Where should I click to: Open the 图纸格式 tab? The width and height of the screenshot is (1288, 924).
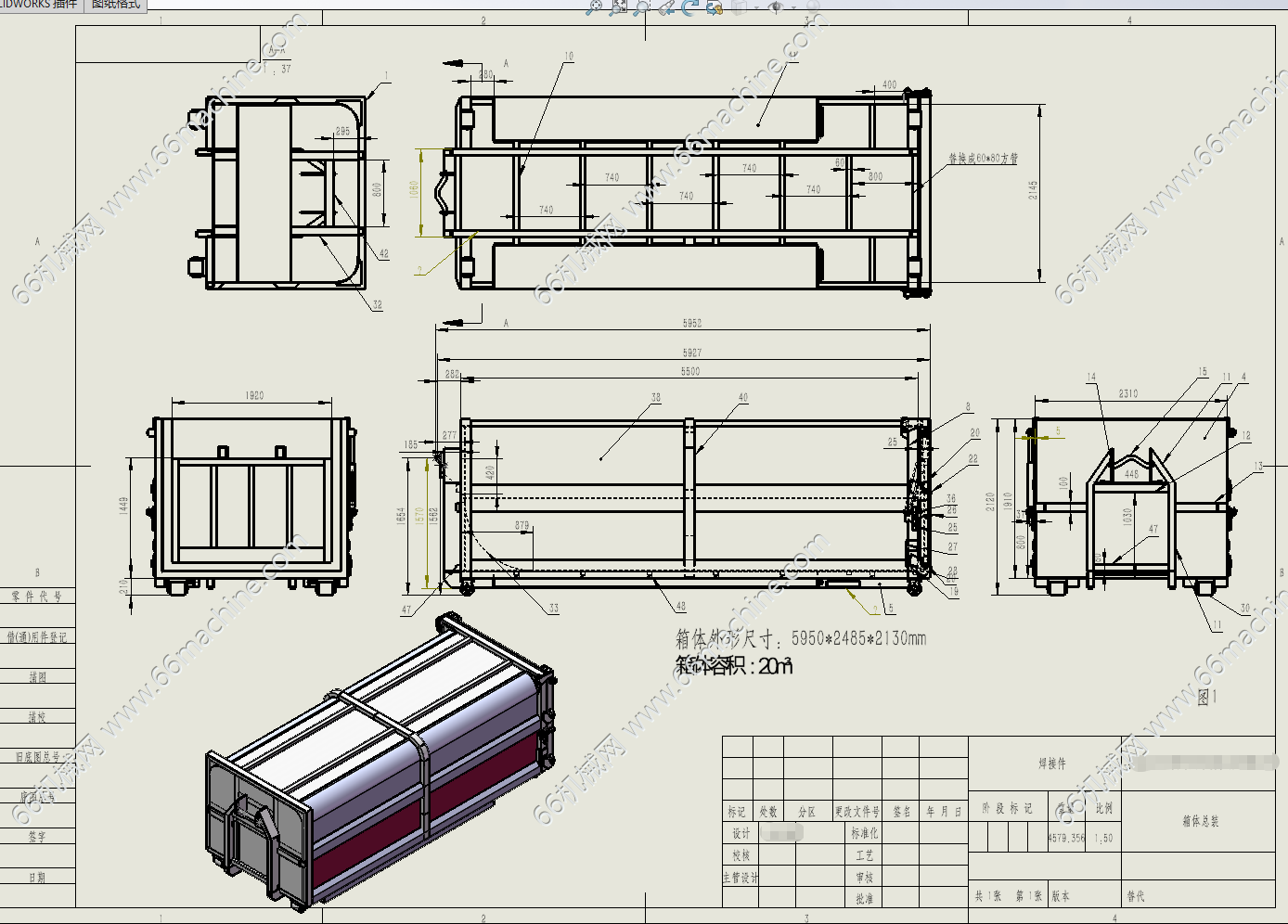[115, 5]
